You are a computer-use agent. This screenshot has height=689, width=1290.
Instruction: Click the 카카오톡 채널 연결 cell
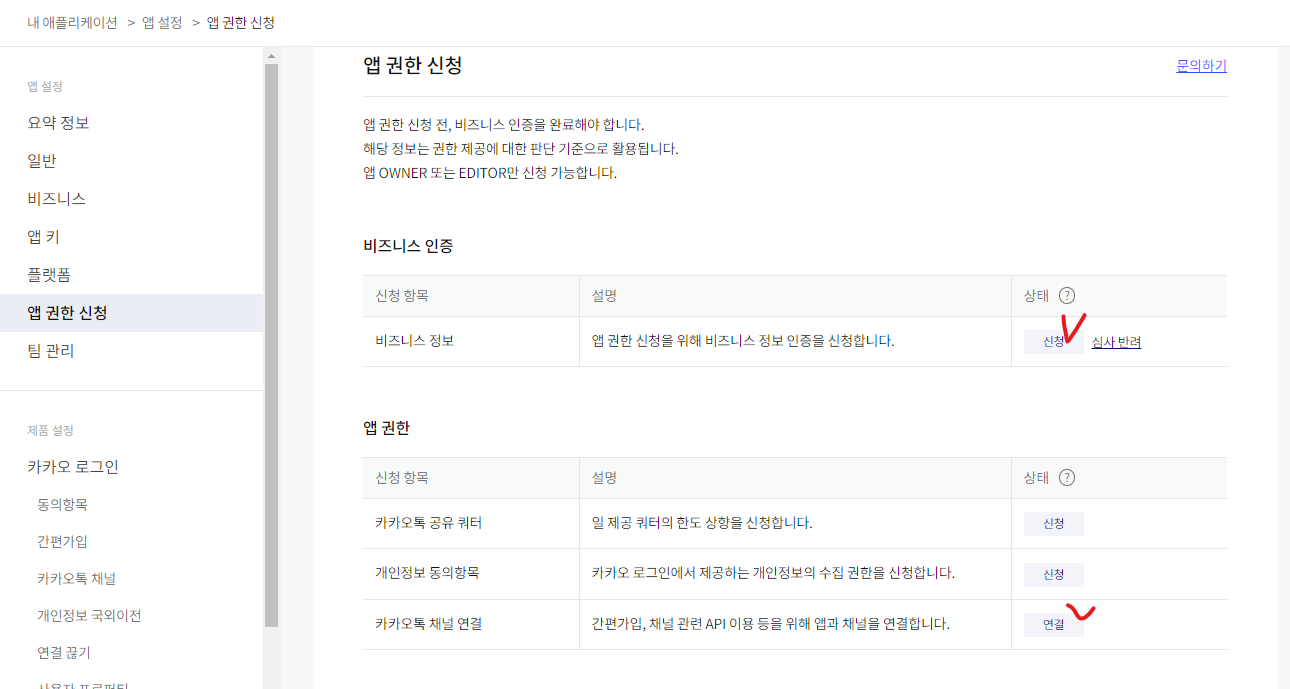click(x=471, y=625)
